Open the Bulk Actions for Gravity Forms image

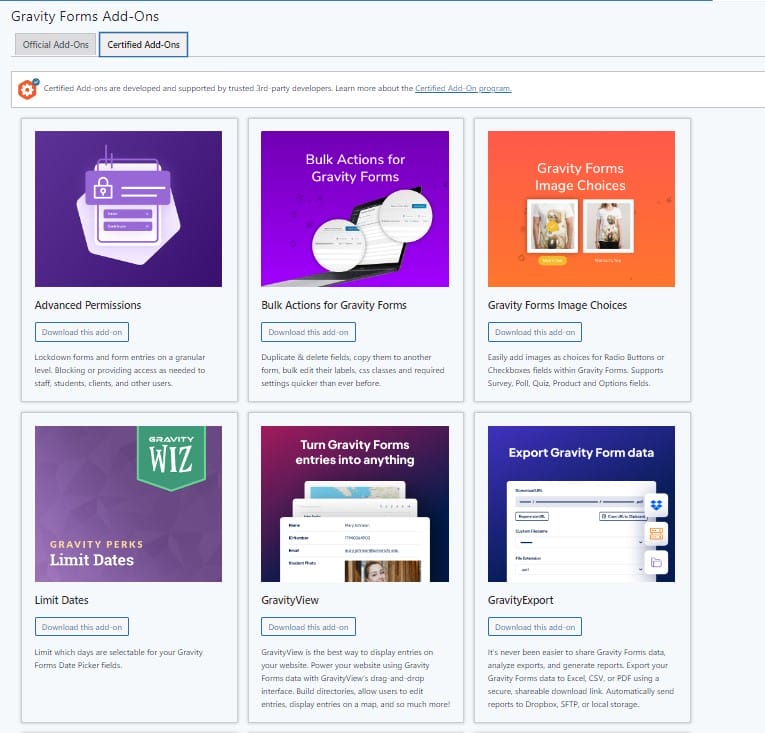[354, 209]
